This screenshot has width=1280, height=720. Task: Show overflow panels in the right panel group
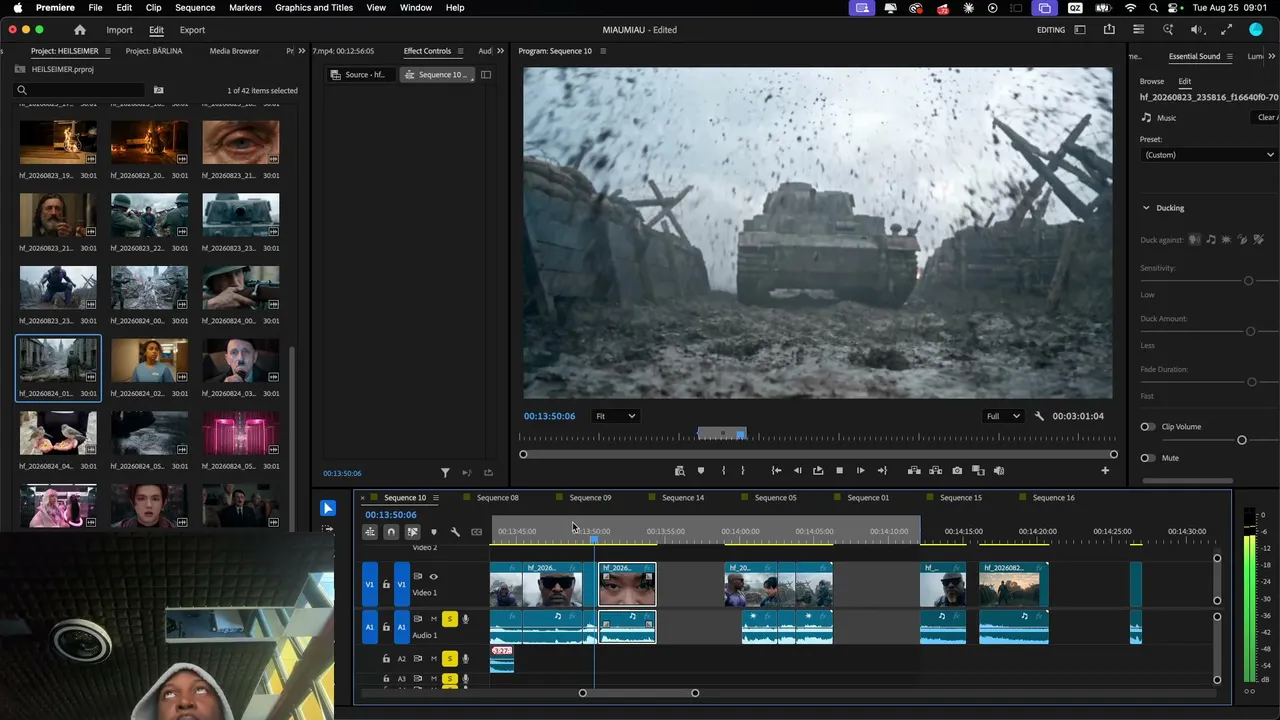pos(1274,57)
